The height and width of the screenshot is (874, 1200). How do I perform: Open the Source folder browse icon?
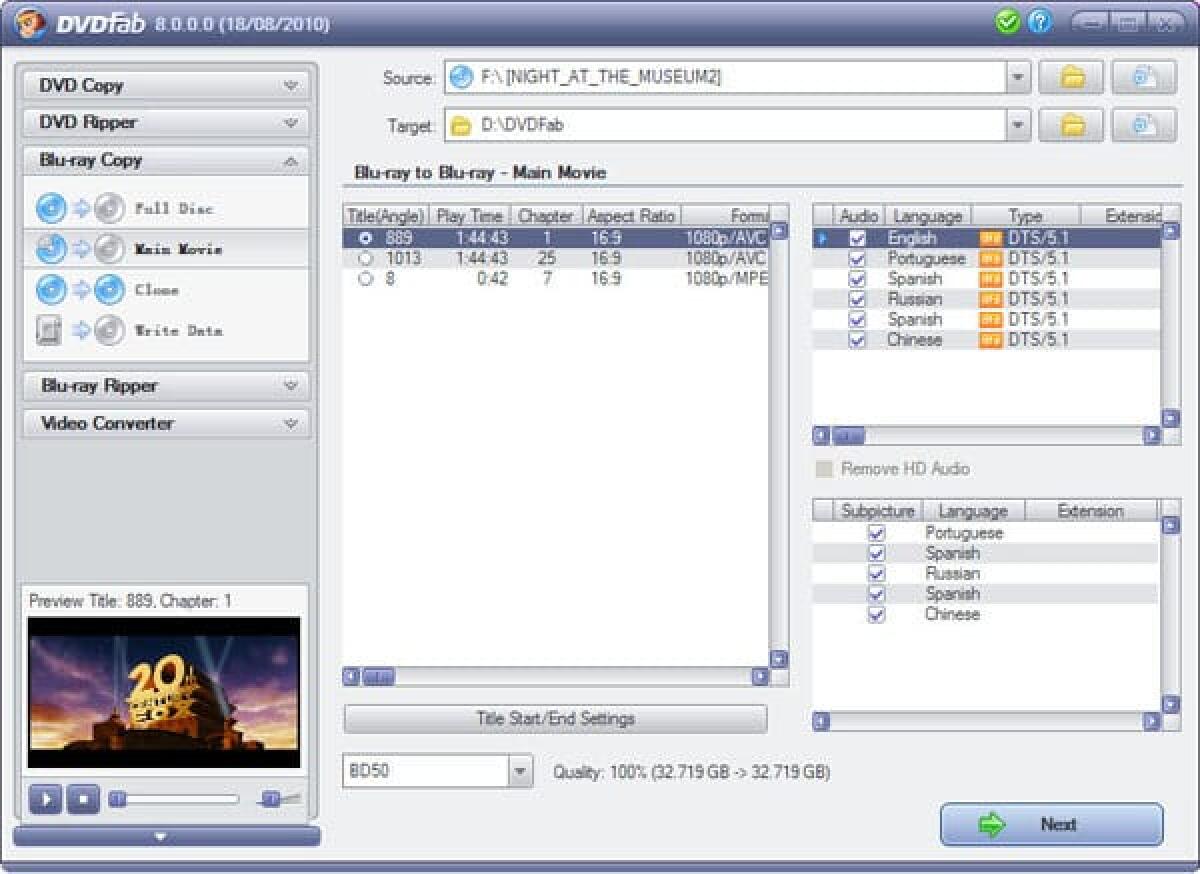(1070, 77)
